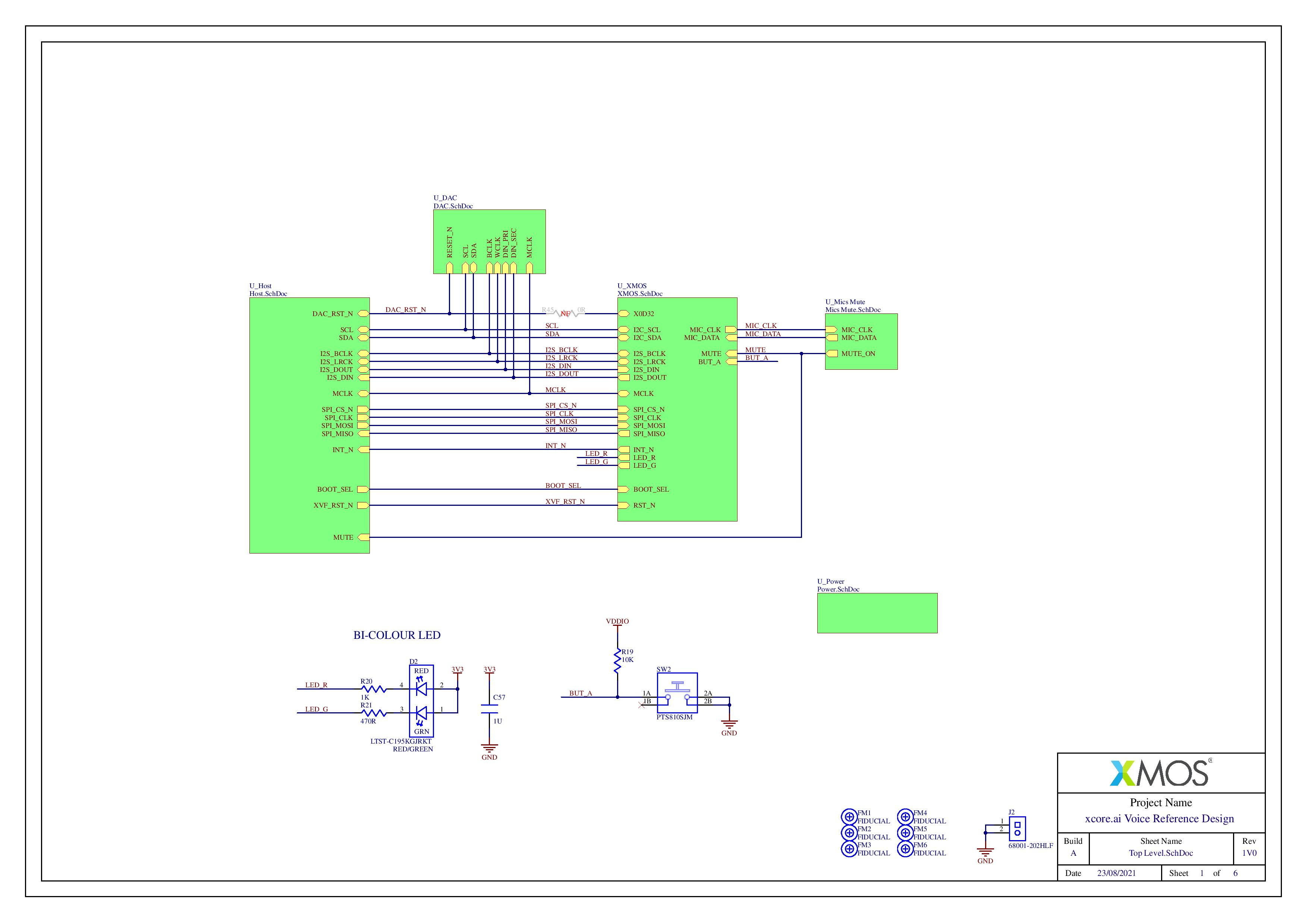Click the SW2 pushbutton switch symbol

point(677,693)
